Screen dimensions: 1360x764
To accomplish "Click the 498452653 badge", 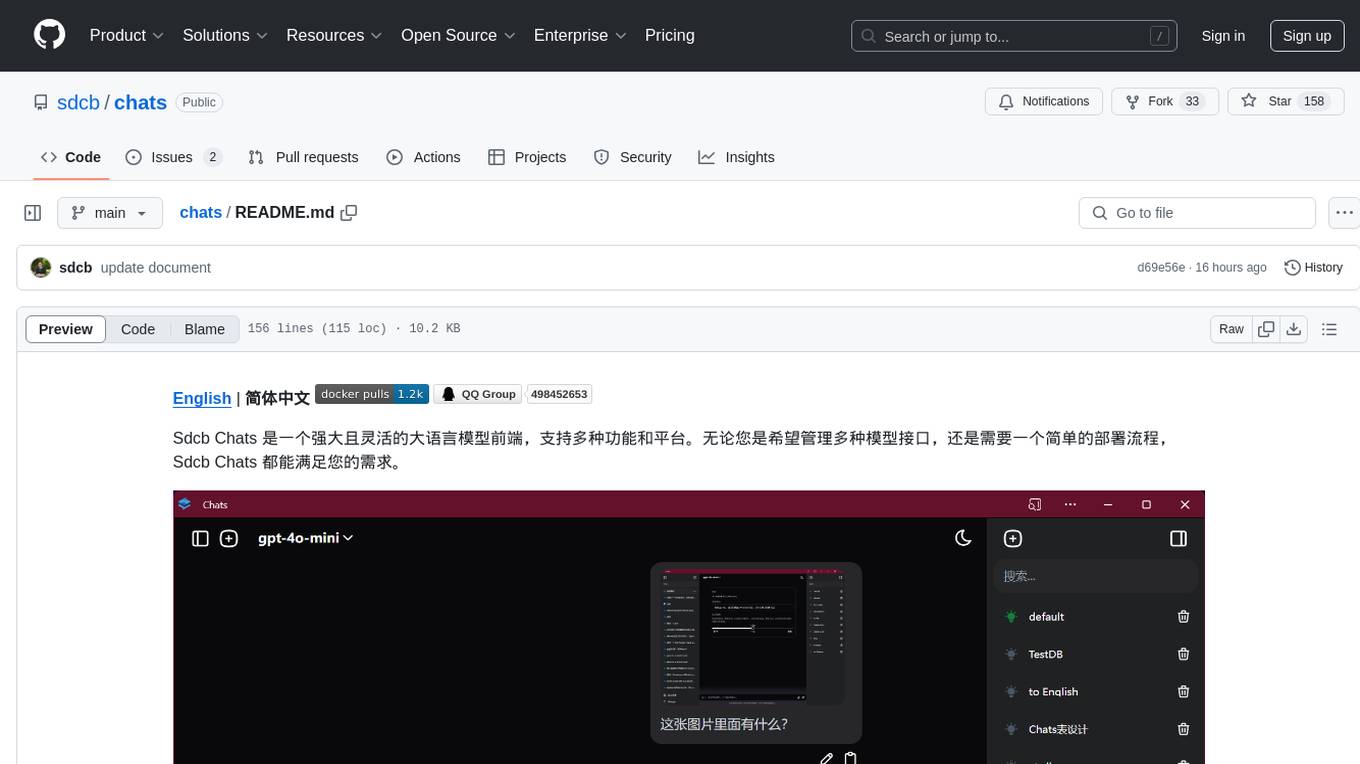I will [559, 394].
